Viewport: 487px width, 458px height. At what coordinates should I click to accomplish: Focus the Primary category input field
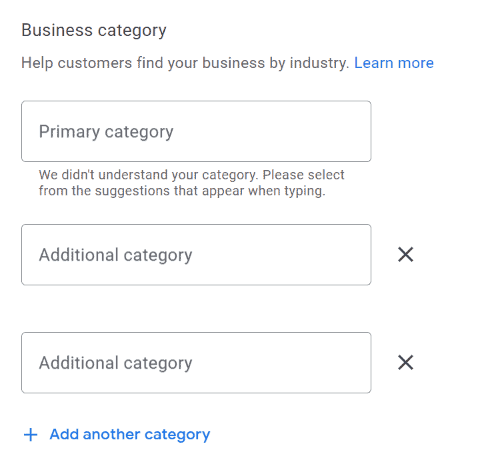196,131
